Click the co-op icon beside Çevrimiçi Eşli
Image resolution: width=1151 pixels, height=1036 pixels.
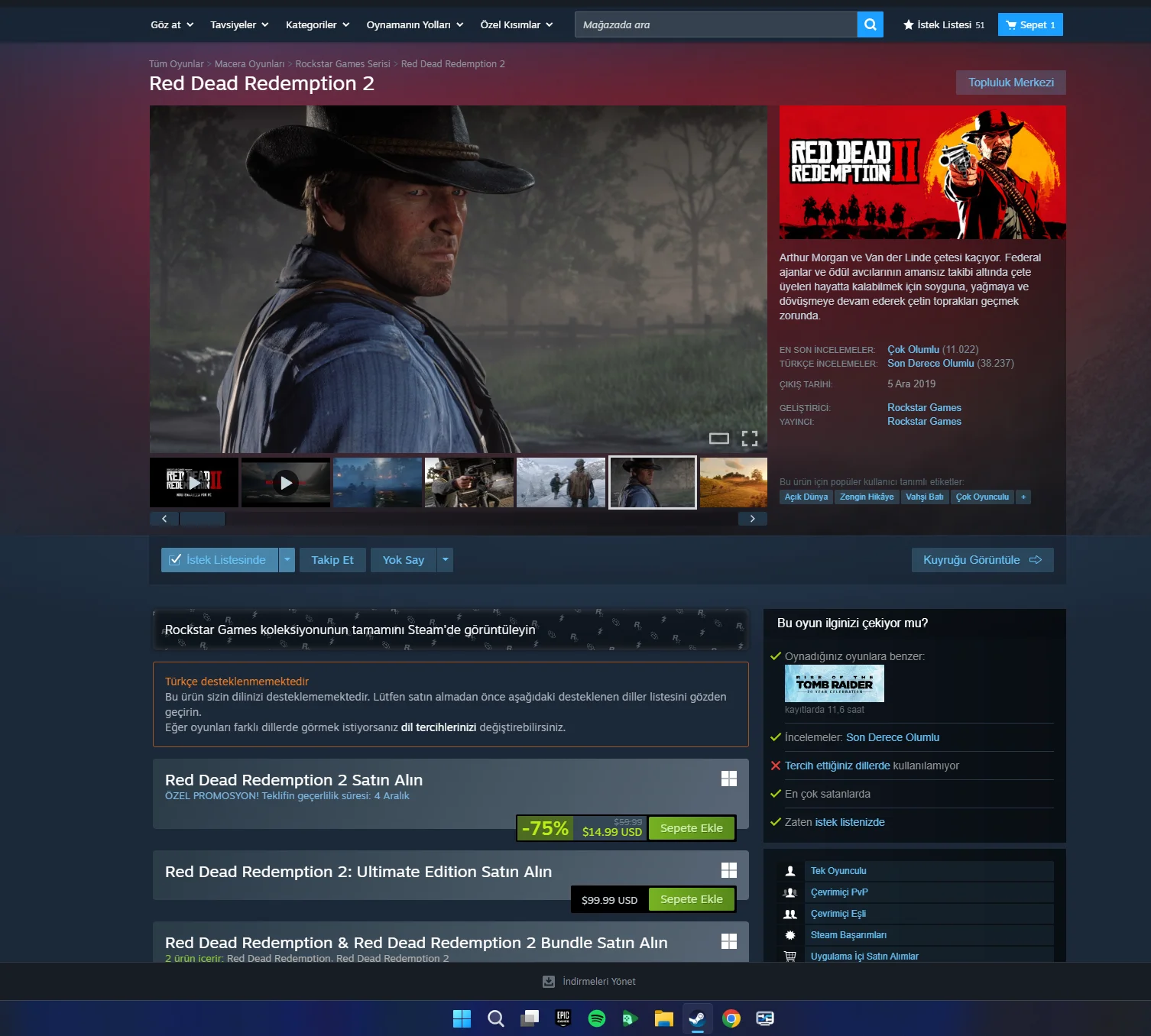coord(790,914)
